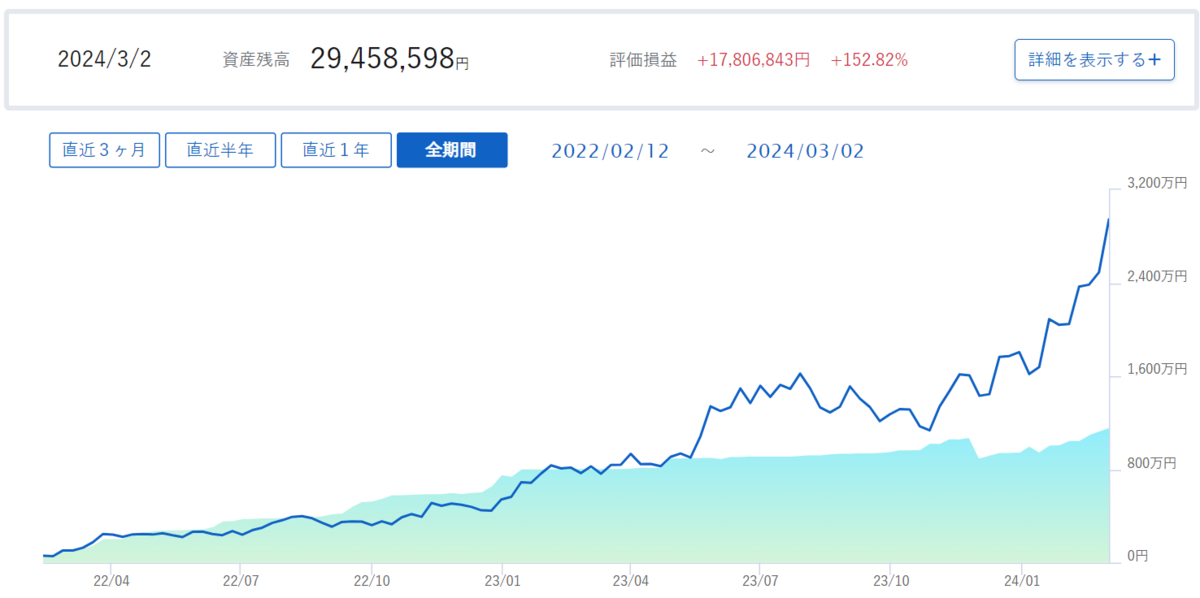Viewport: 1200px width, 598px height.
Task: Click the start date 2022/02/12
Action: pyautogui.click(x=611, y=151)
